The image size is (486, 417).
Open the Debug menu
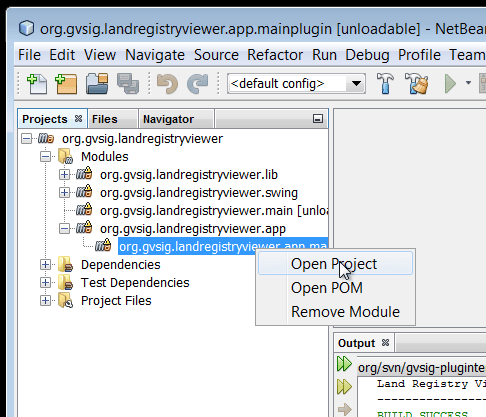tap(367, 55)
